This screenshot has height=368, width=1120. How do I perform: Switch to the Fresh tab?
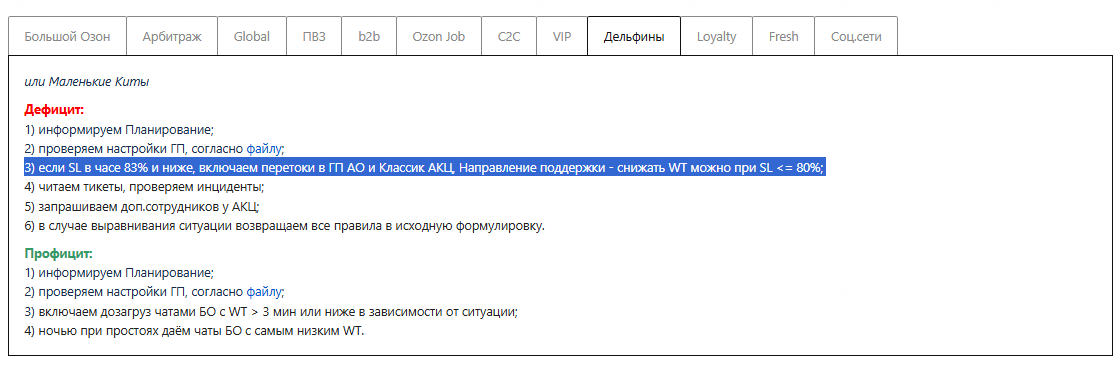784,36
